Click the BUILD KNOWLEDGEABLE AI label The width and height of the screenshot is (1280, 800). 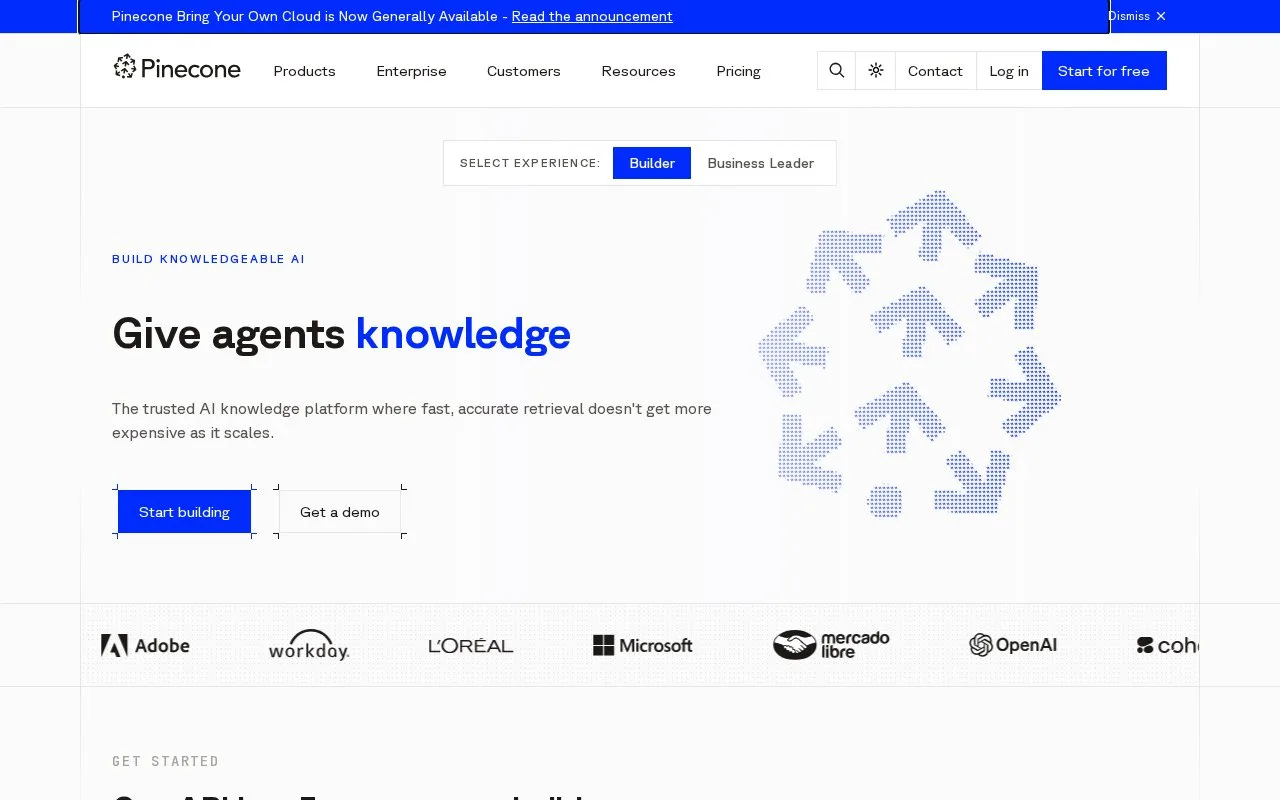click(x=208, y=259)
